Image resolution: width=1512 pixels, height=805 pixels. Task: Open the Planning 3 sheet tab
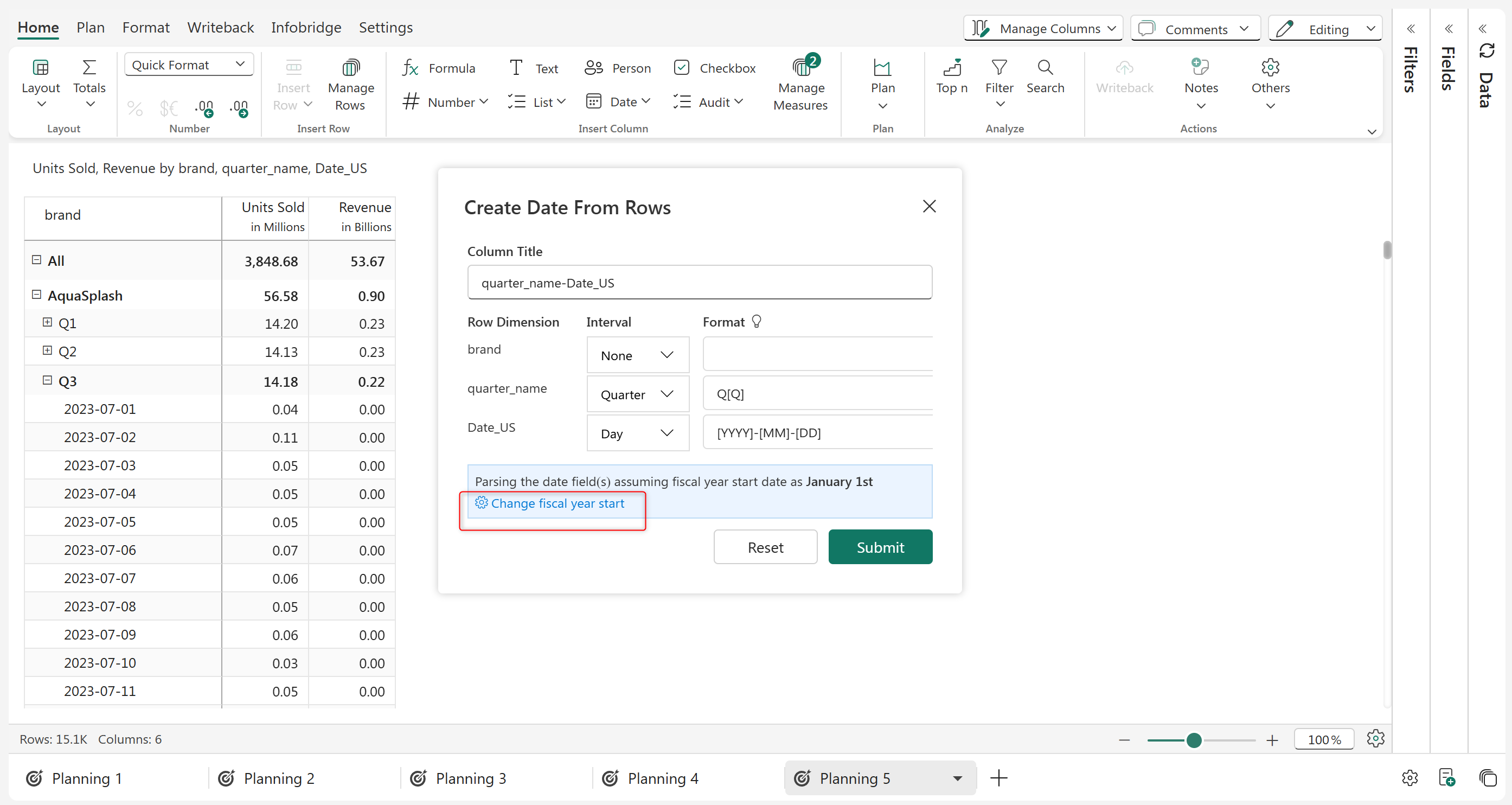pos(470,778)
